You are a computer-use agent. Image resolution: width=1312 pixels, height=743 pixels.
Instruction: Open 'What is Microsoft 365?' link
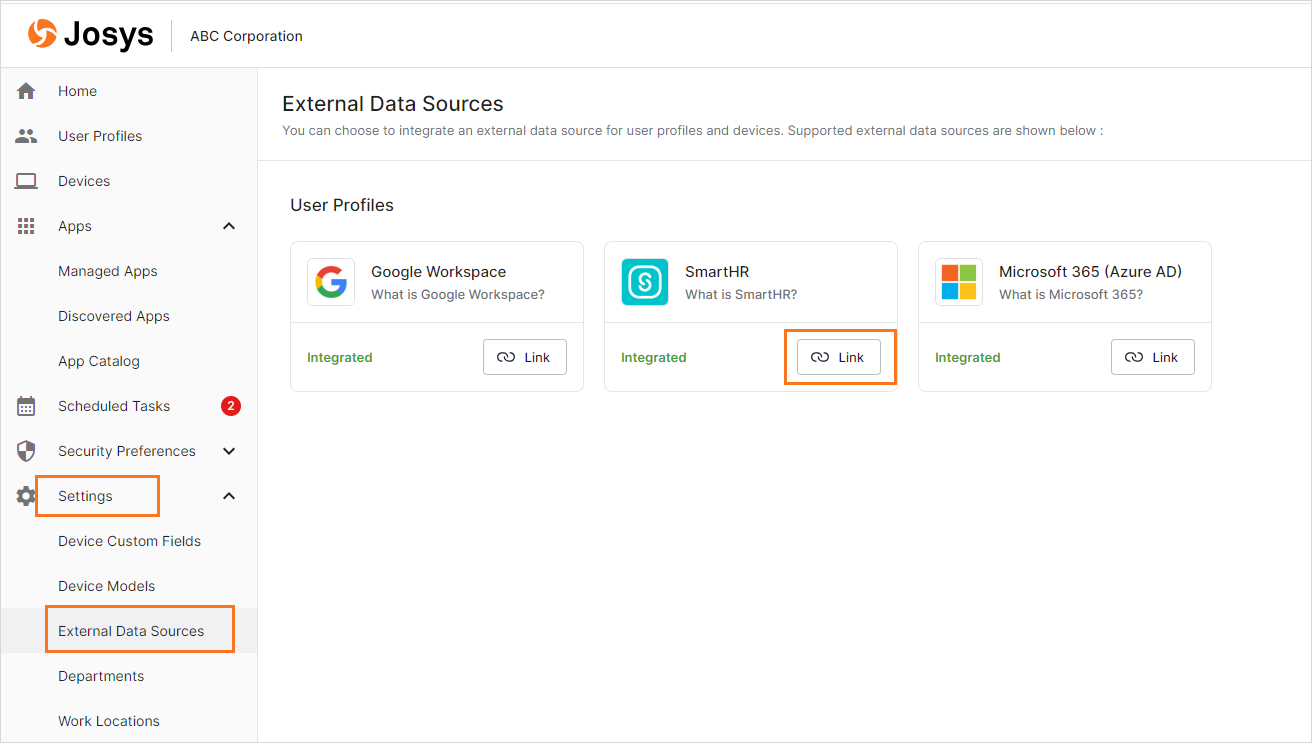click(1071, 294)
